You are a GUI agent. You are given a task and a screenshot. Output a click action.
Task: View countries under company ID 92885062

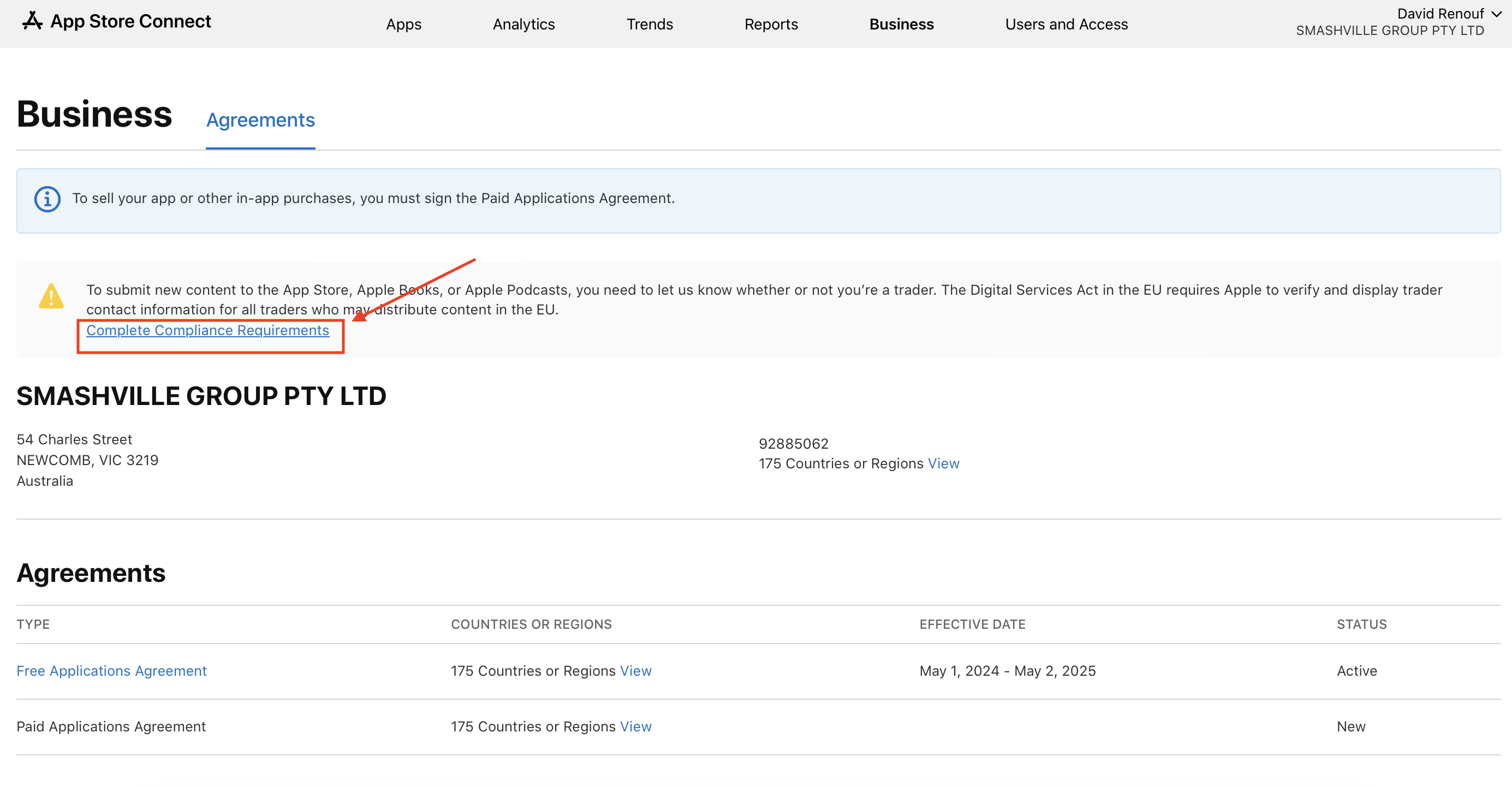coord(943,464)
